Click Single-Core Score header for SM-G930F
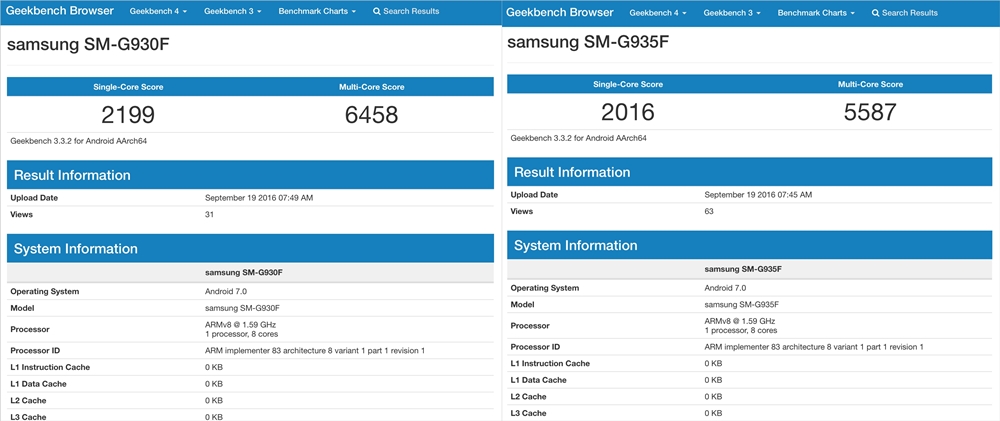 (128, 87)
